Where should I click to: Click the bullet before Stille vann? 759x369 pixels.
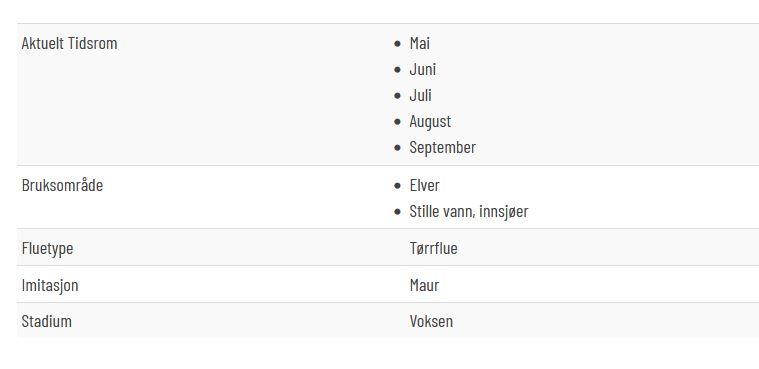point(398,212)
